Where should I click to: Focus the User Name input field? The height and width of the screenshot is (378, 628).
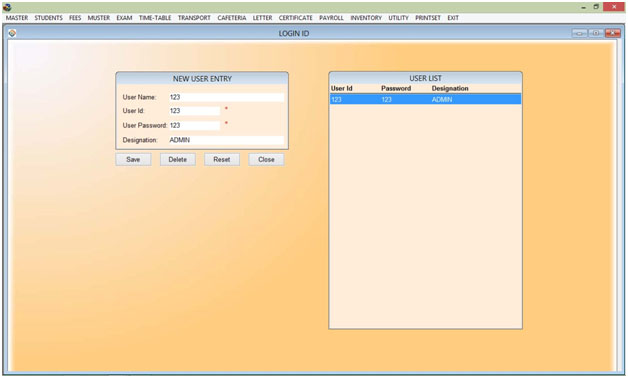(226, 97)
